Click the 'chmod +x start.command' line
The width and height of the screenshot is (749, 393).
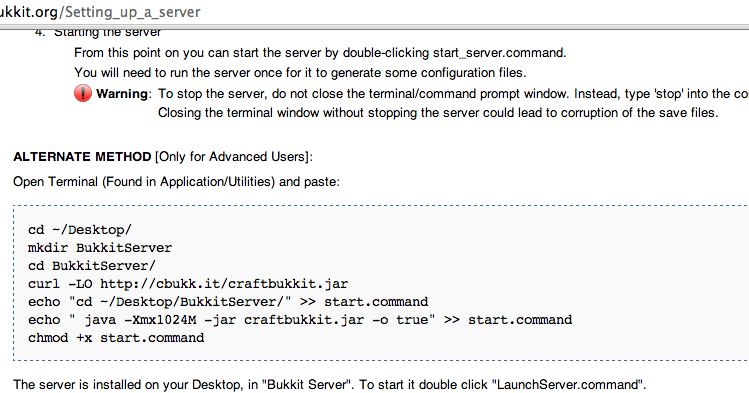pyautogui.click(x=116, y=338)
